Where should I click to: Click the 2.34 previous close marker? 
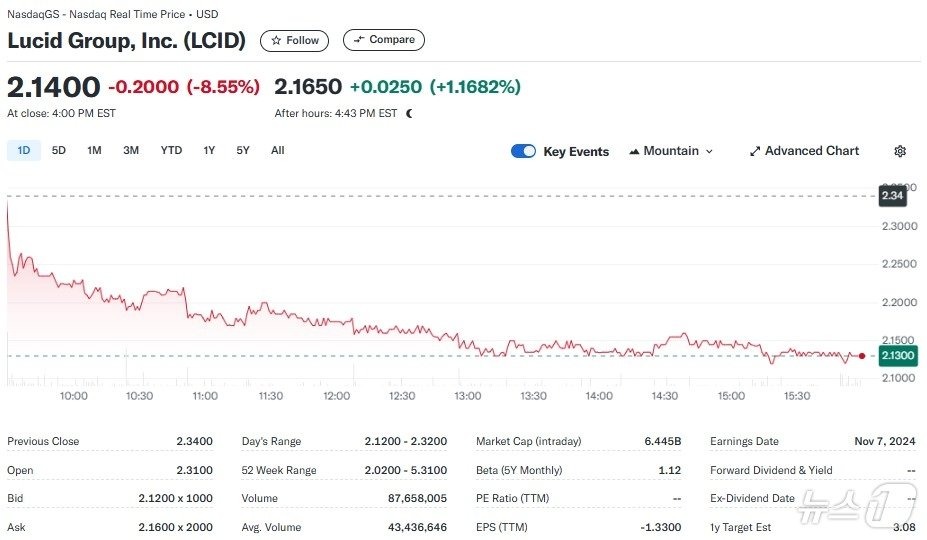coord(892,196)
